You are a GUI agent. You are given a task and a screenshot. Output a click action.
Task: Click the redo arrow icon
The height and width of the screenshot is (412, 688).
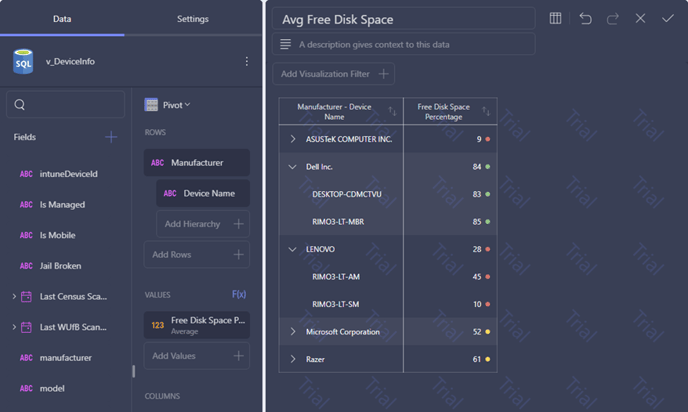point(613,18)
